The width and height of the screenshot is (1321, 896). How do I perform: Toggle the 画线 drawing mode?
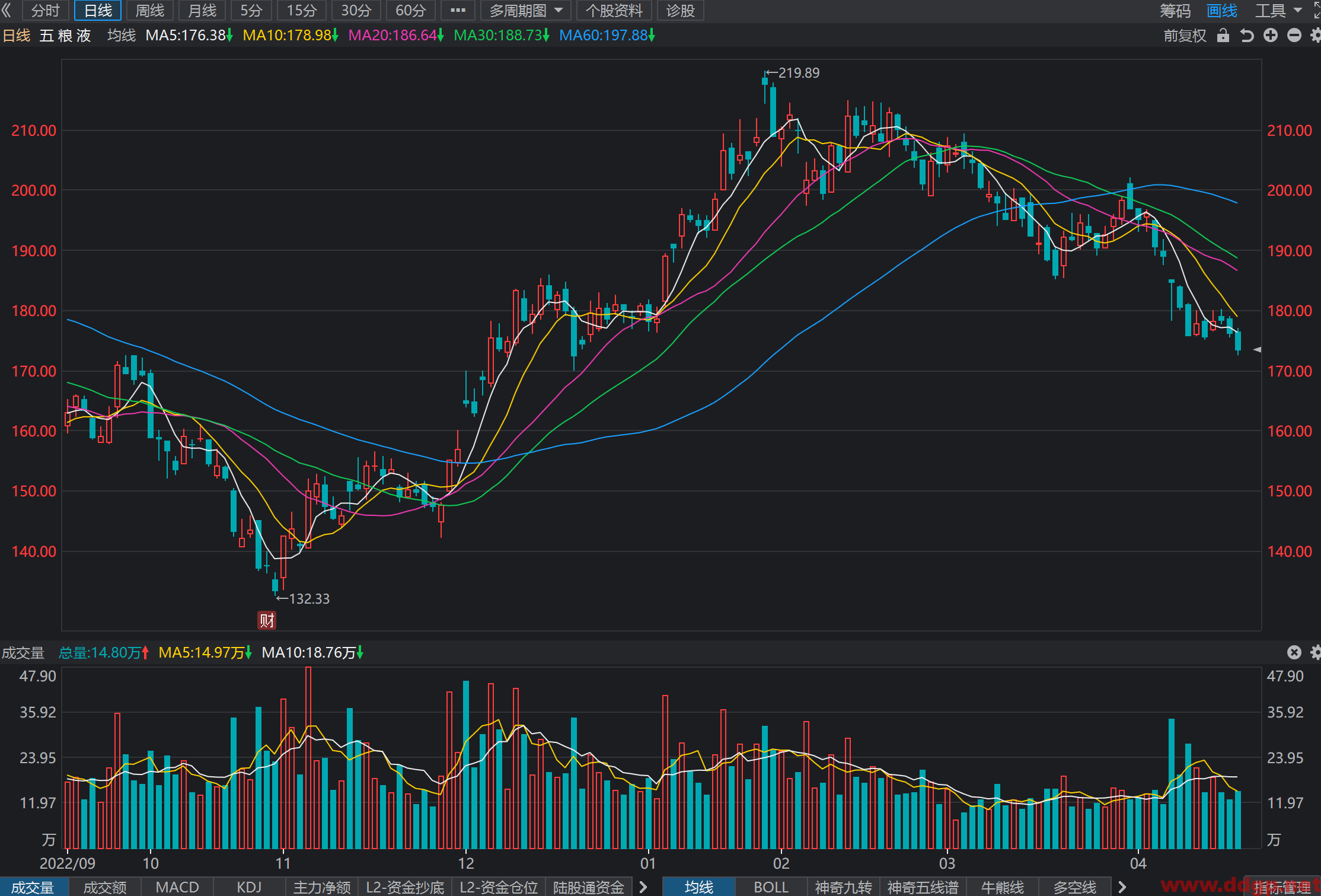click(x=1222, y=10)
